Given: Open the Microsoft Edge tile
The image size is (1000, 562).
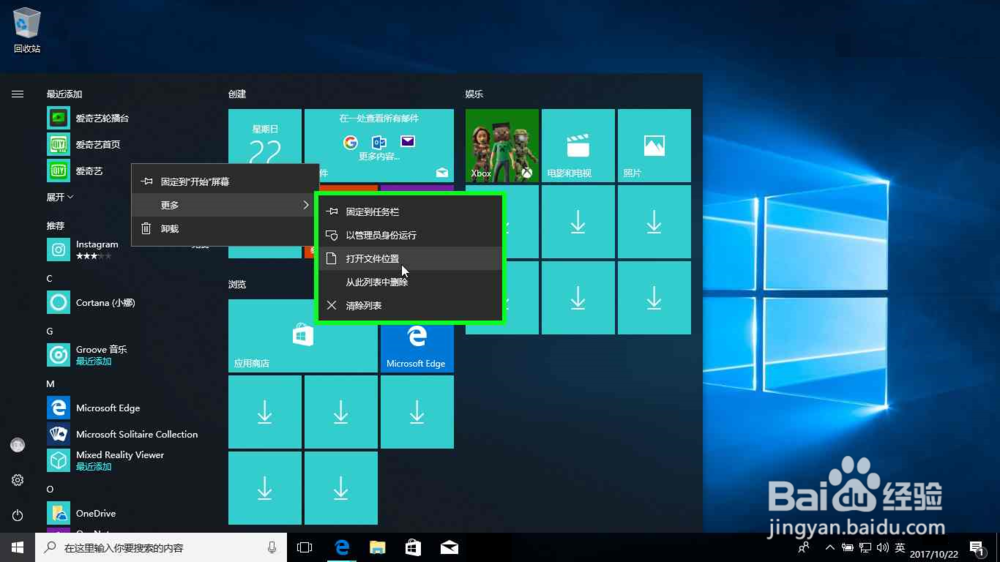Looking at the screenshot, I should (x=417, y=348).
